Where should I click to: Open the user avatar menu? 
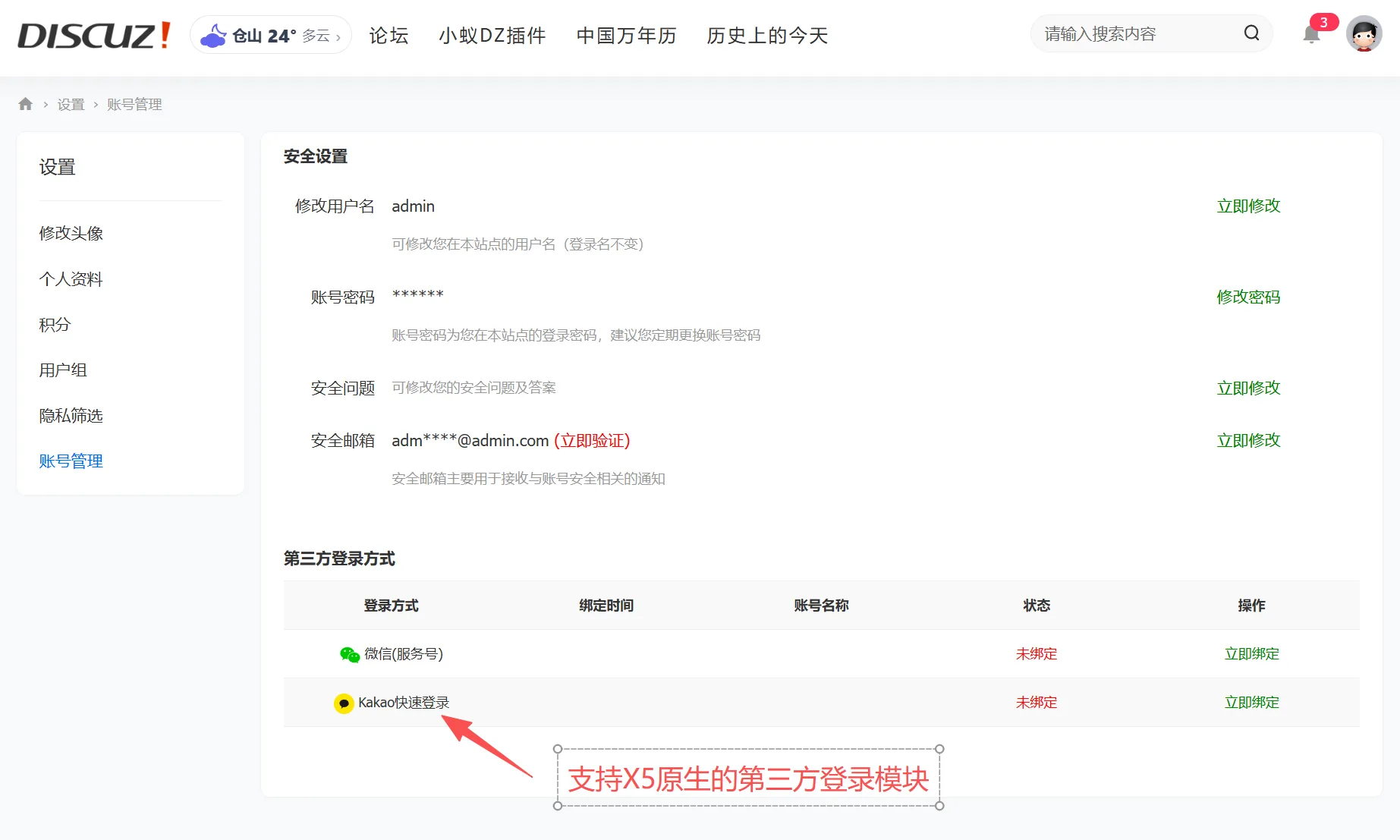click(1364, 34)
